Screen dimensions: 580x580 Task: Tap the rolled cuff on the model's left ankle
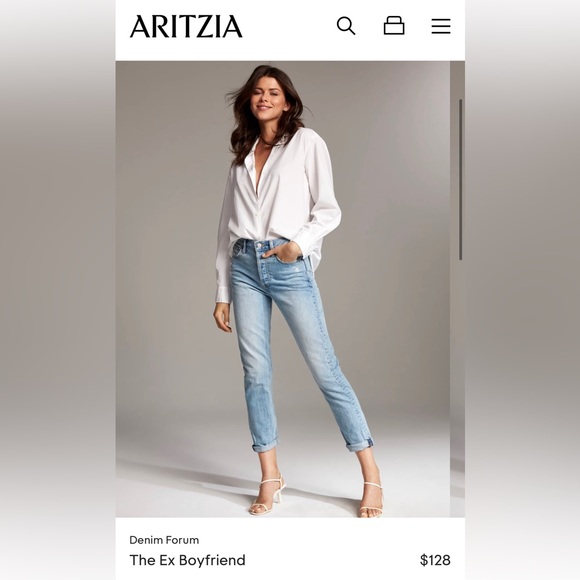pyautogui.click(x=359, y=443)
